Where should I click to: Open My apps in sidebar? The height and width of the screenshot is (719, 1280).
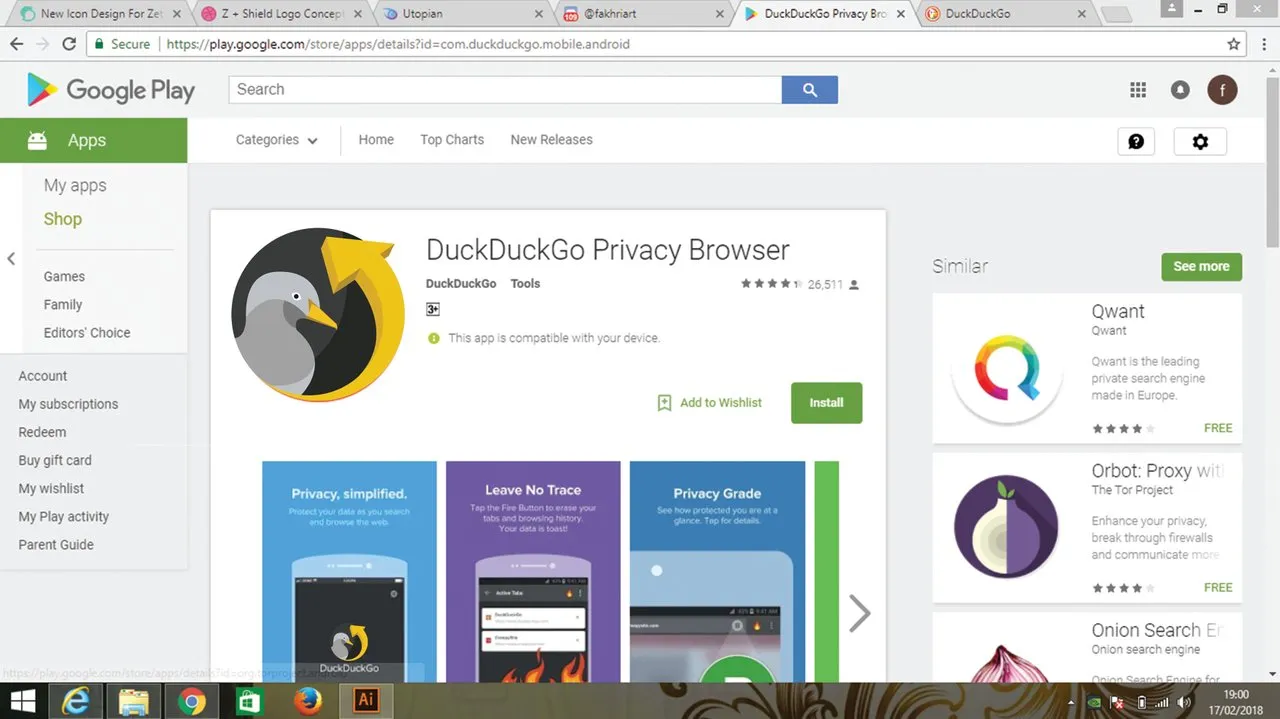pos(75,186)
